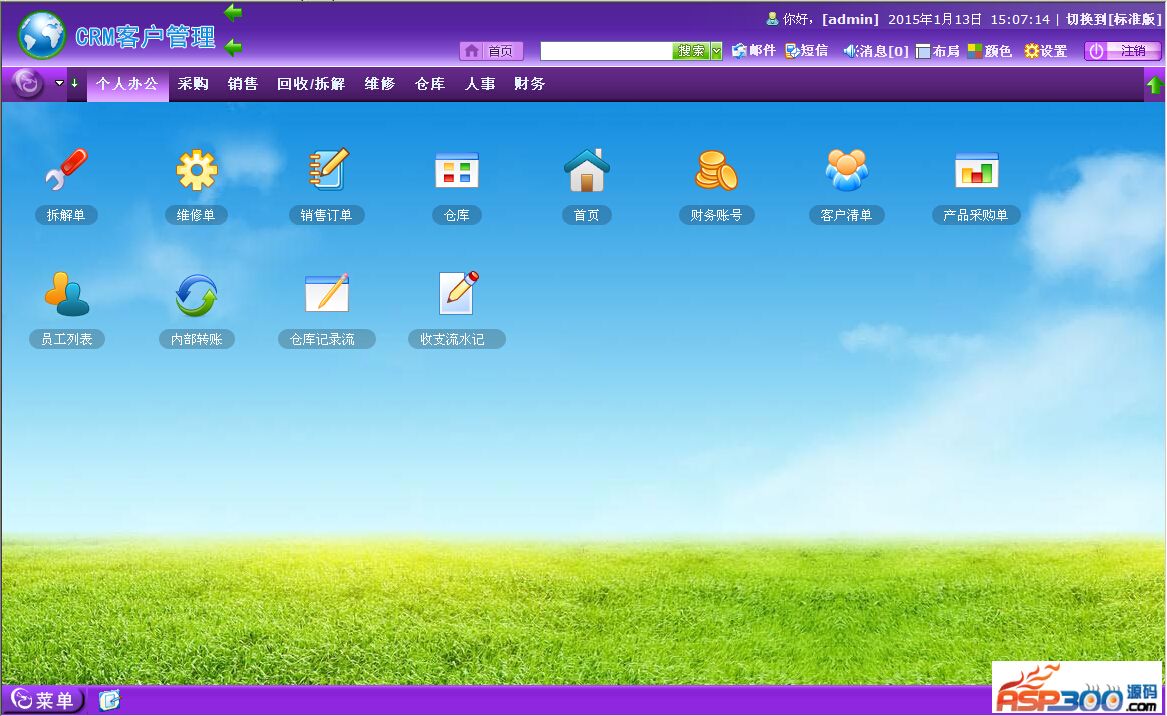Open the 客户清单 people icon
1167x716 pixels.
(x=846, y=171)
